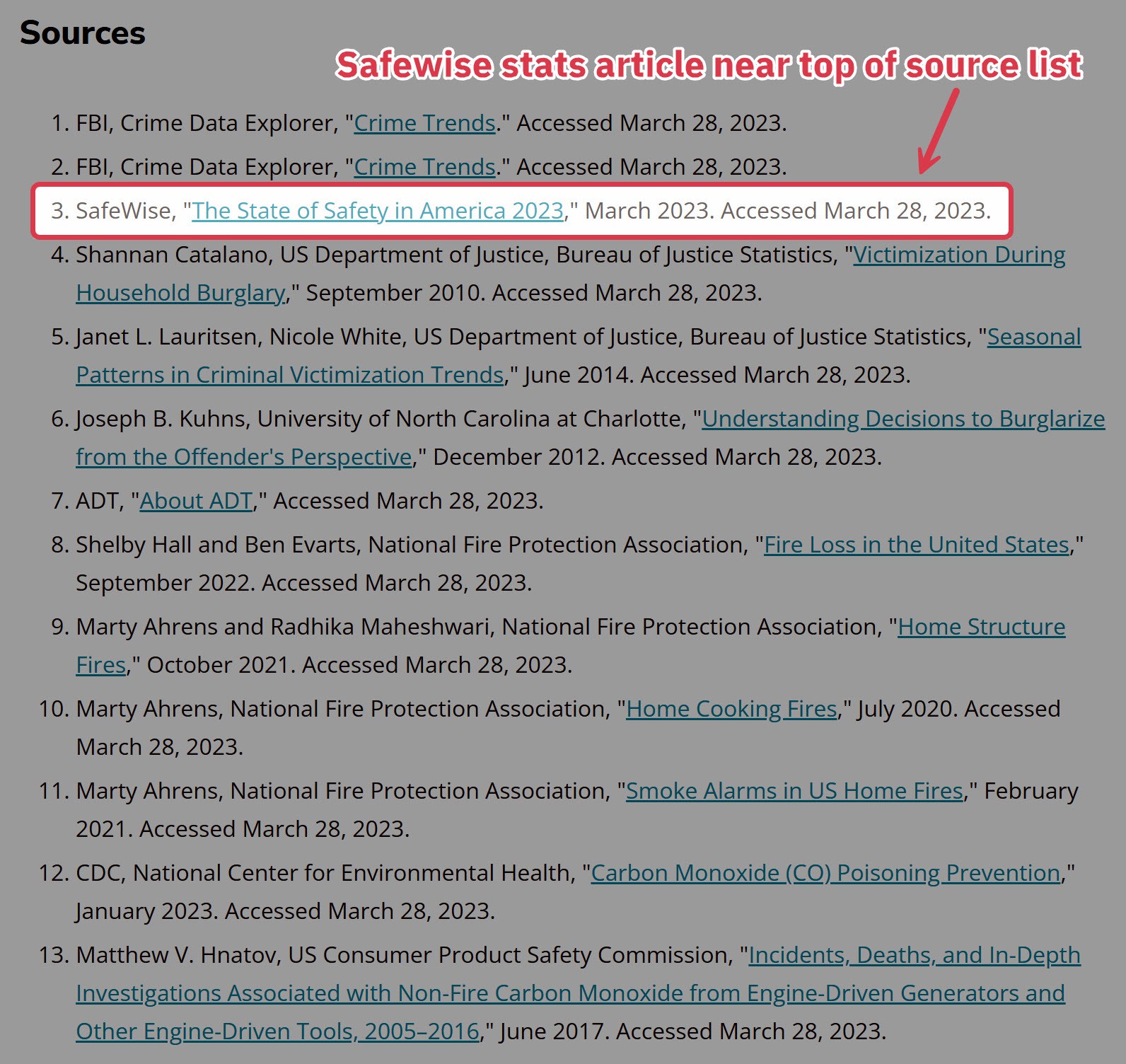Click the red Safewise stats annotation text
The height and width of the screenshot is (1064, 1126).
point(709,65)
